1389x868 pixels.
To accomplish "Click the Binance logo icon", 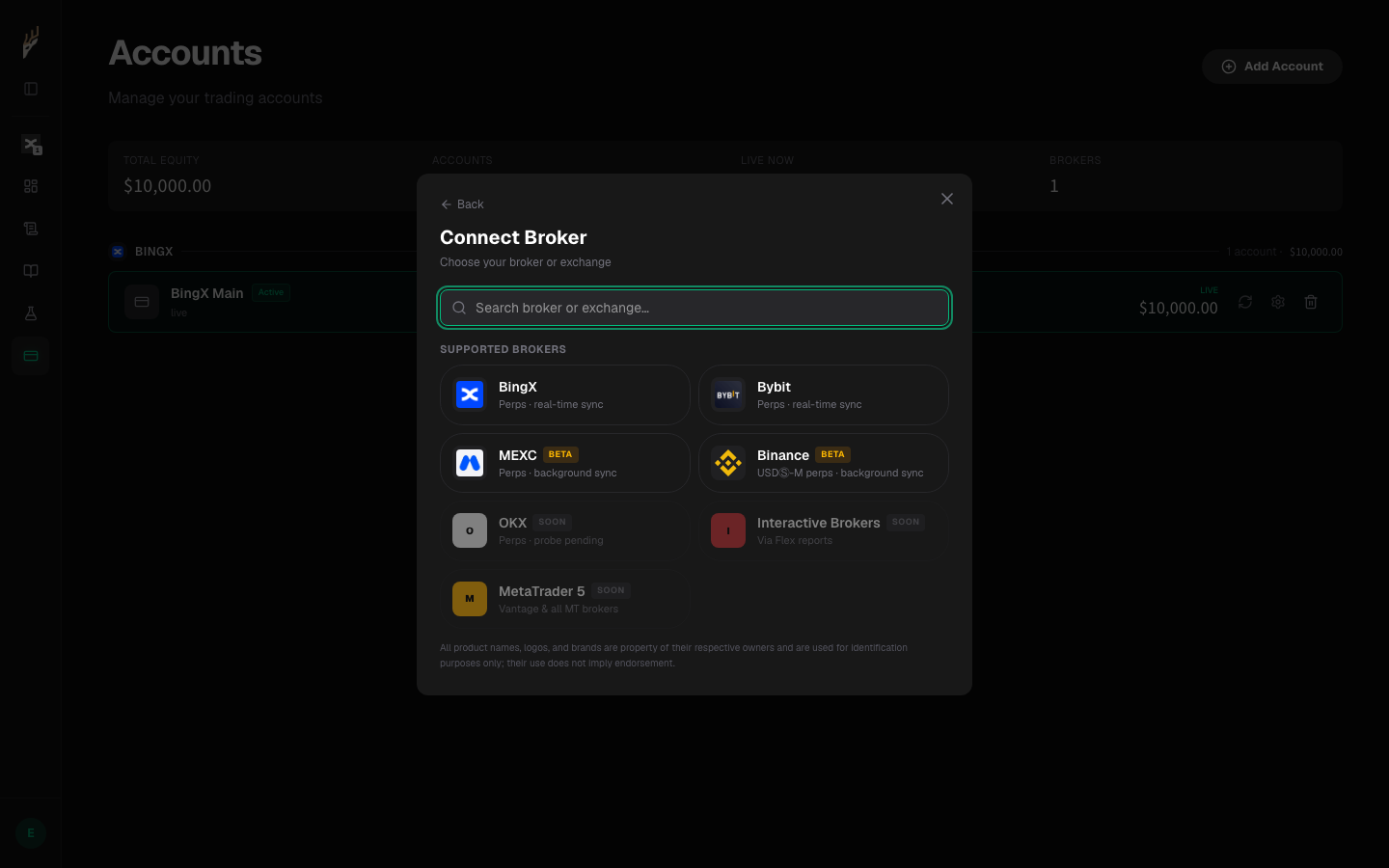I will 728,463.
